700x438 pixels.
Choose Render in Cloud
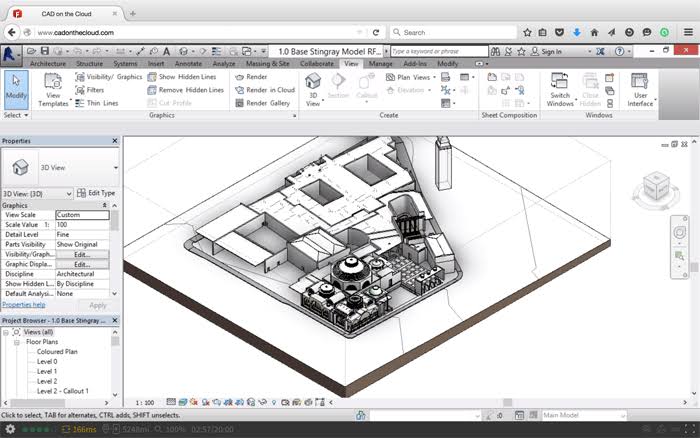(x=265, y=90)
